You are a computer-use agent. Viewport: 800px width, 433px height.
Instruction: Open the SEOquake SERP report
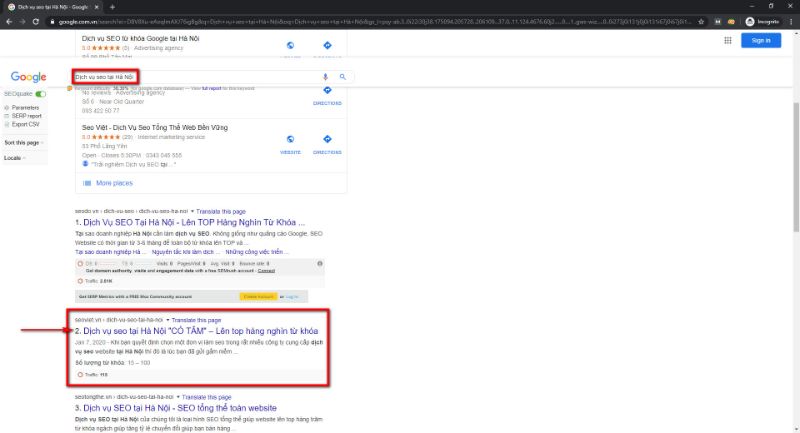click(26, 116)
